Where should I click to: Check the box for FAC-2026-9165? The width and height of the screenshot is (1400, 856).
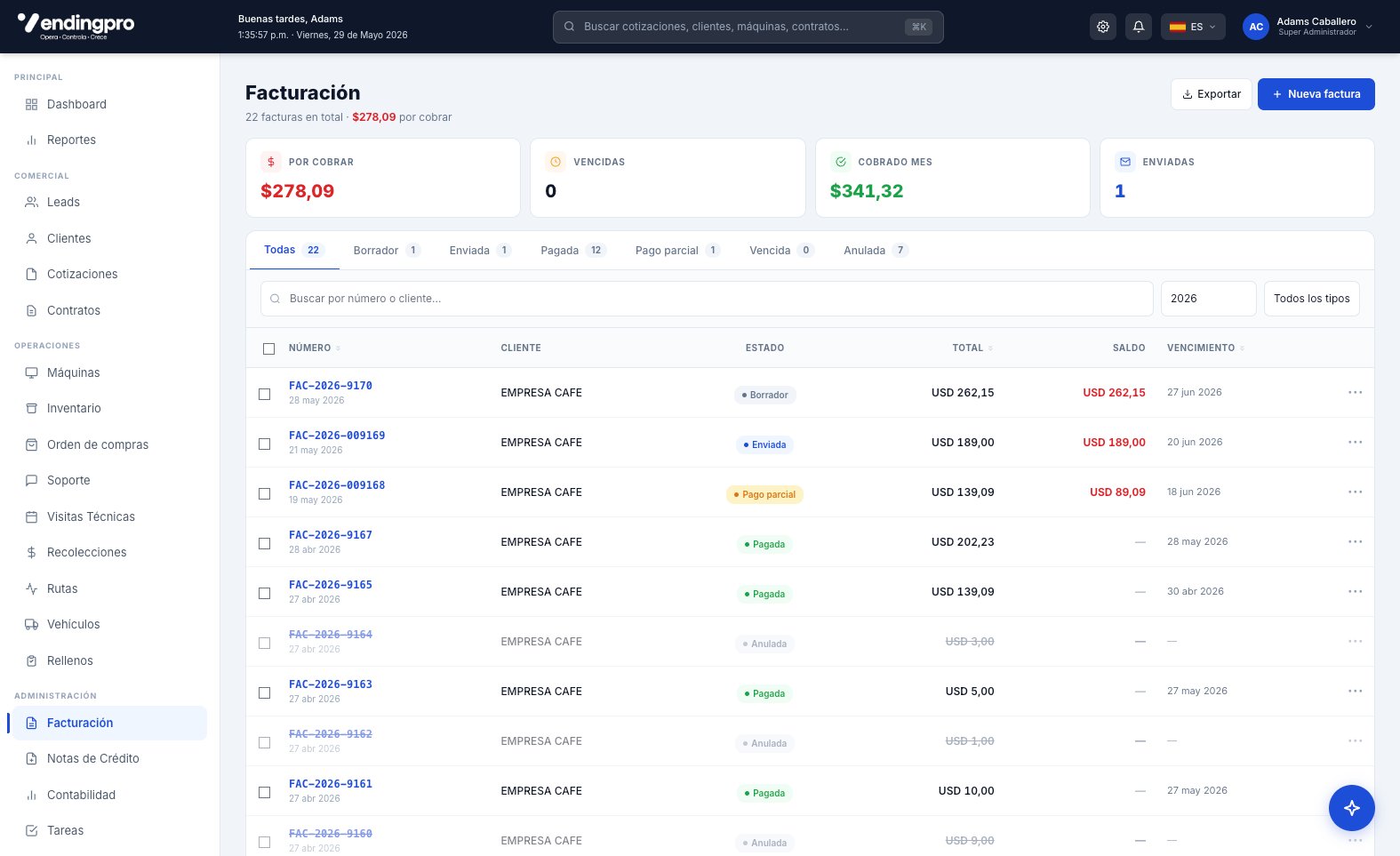pos(264,593)
